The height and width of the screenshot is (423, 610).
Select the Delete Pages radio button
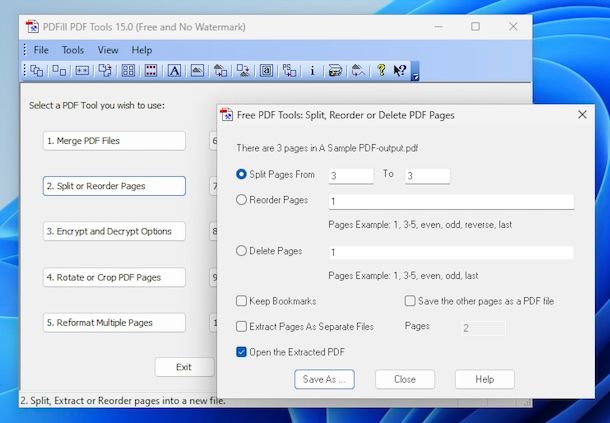click(x=241, y=251)
